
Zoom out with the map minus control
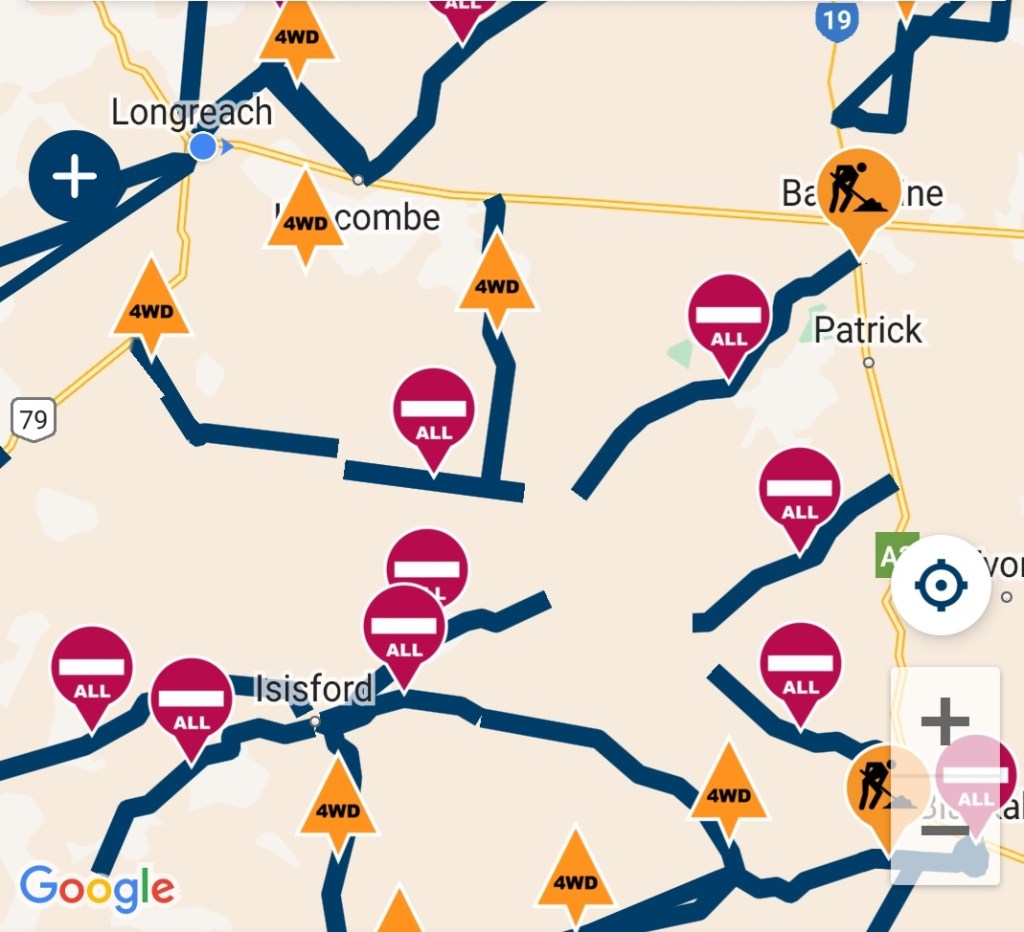(x=945, y=831)
